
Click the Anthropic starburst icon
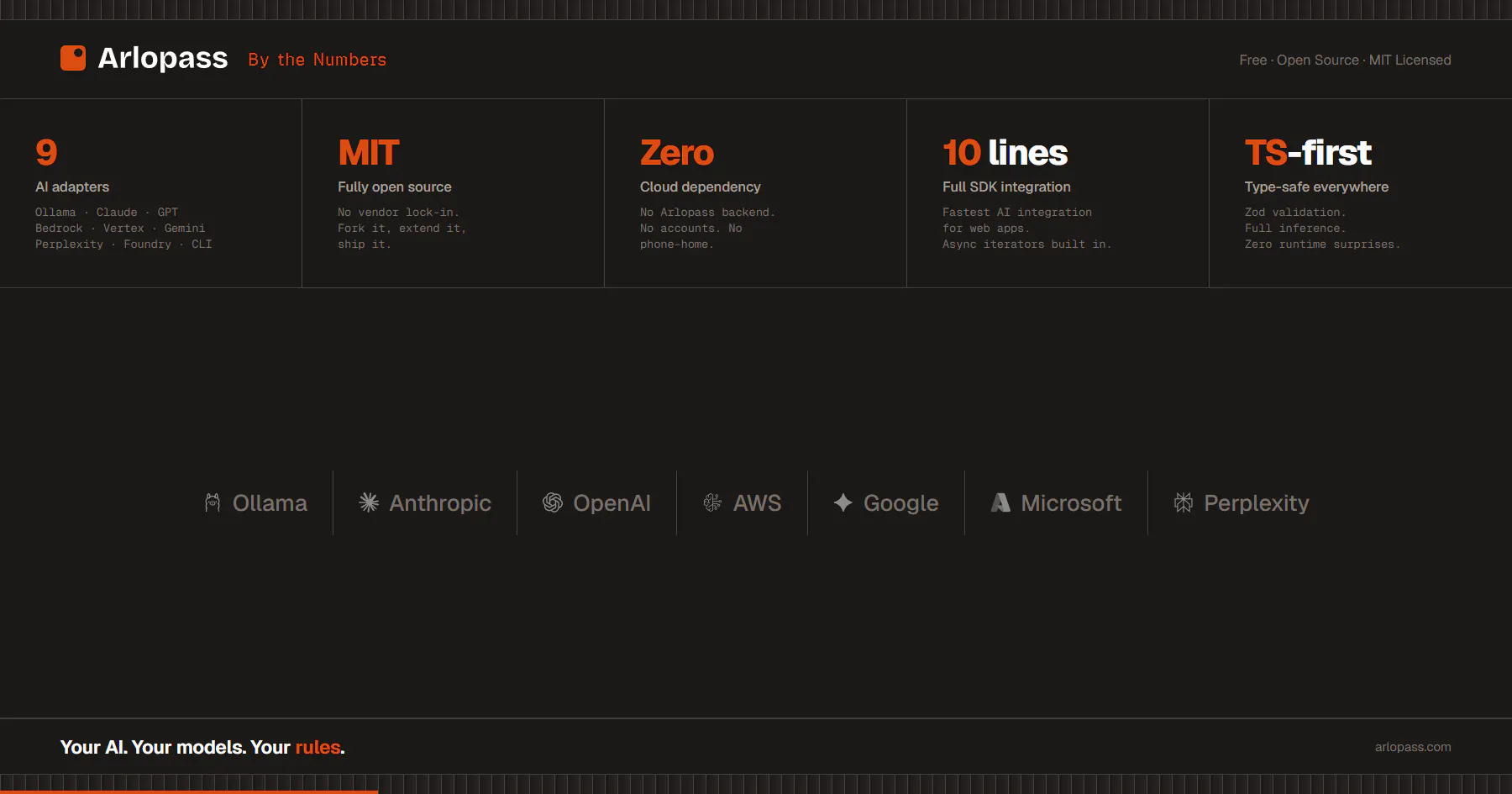coord(369,502)
